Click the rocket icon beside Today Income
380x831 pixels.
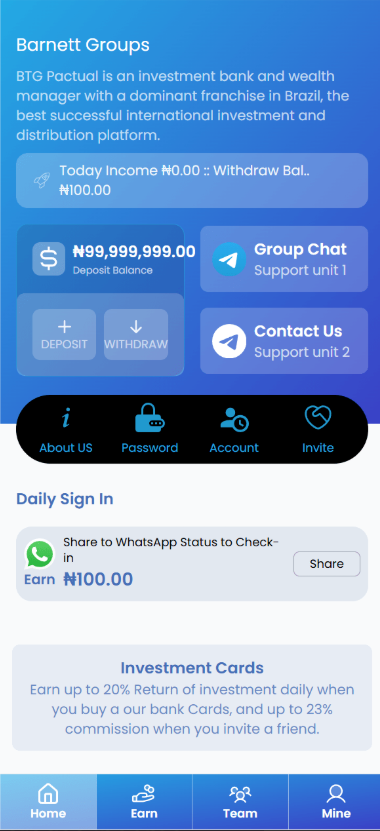[x=42, y=180]
